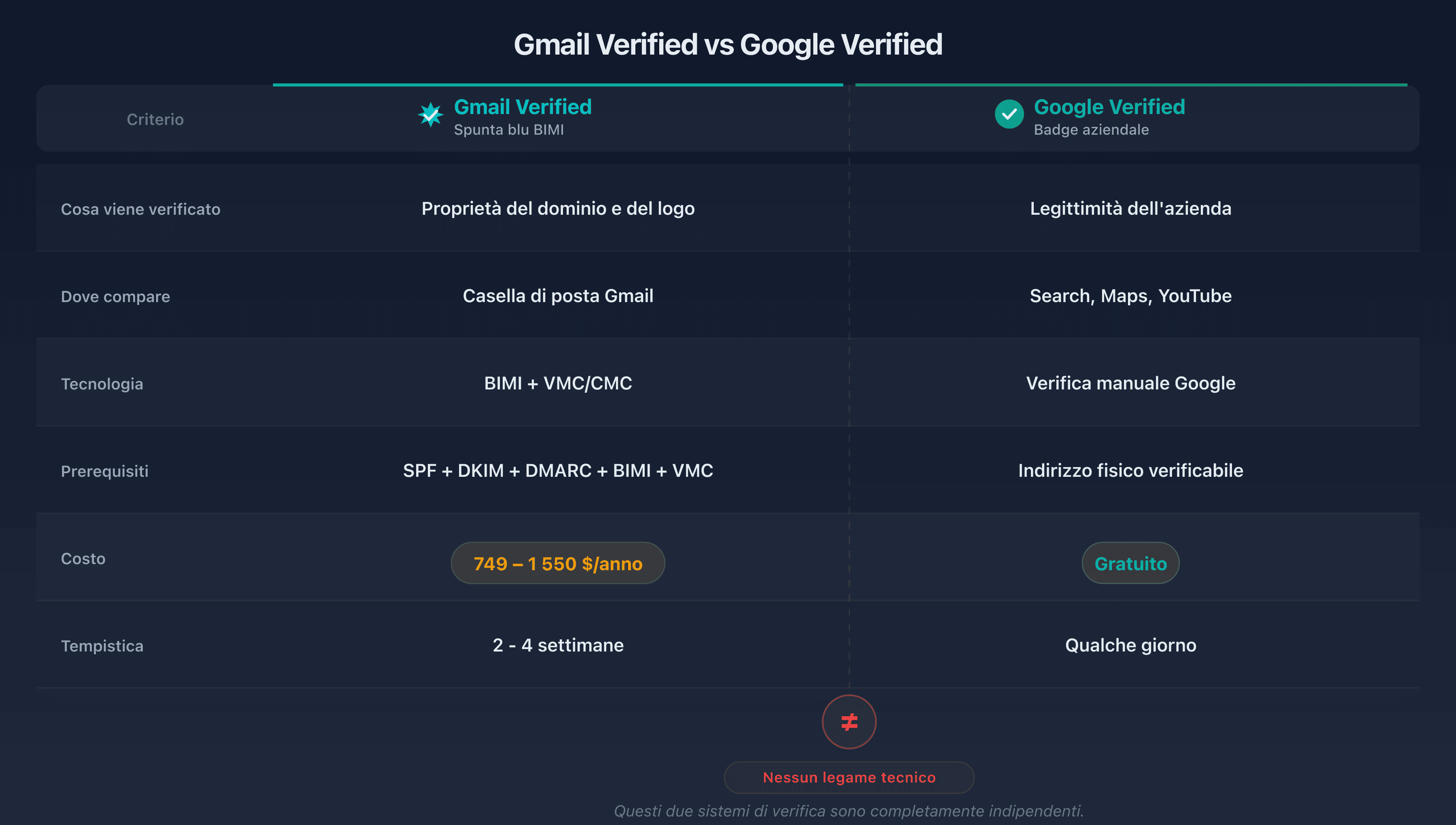
Task: Click the Google Verified round checkmark icon
Action: pyautogui.click(x=1009, y=114)
